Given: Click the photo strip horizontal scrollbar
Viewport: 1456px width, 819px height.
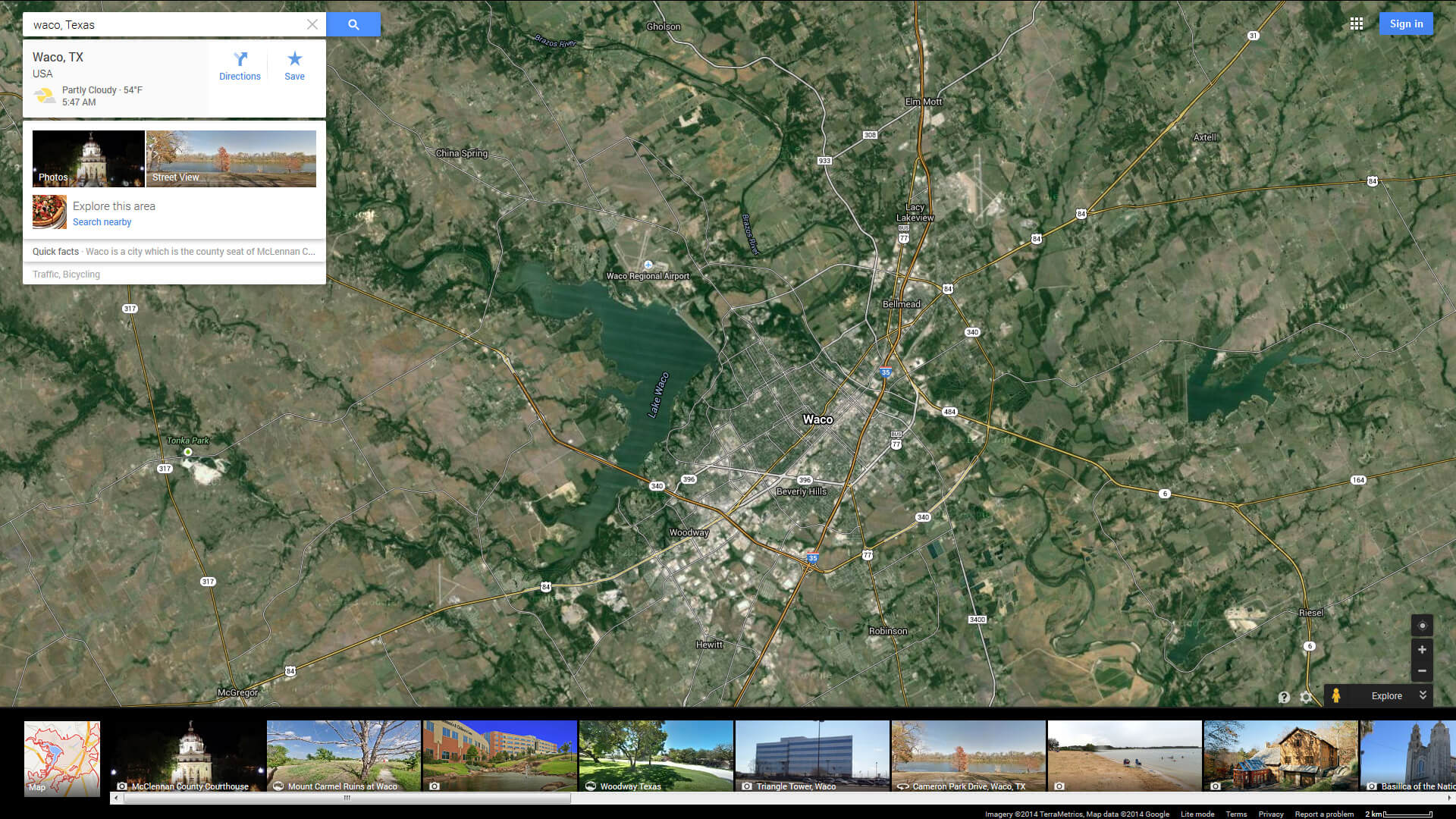Looking at the screenshot, I should 347,798.
